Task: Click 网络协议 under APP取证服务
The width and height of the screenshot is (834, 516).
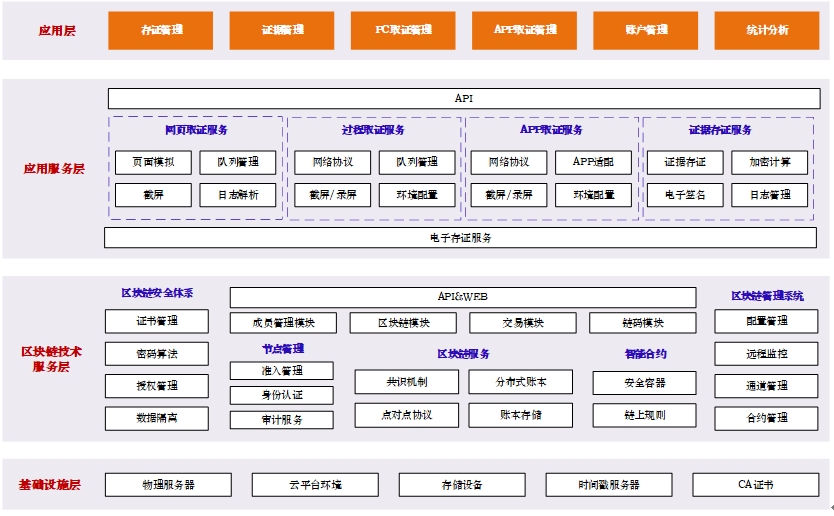Action: point(508,162)
